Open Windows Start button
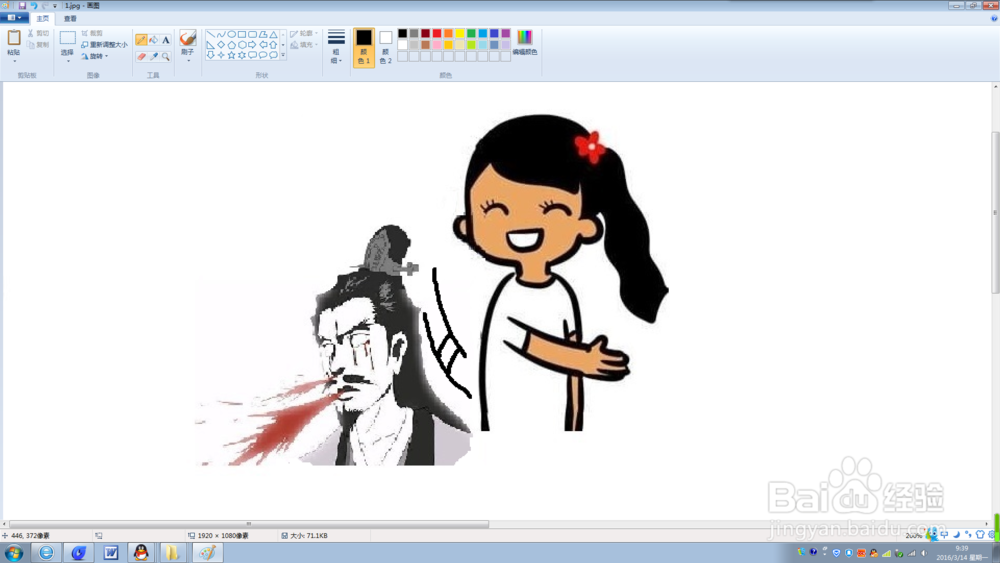Image resolution: width=1000 pixels, height=563 pixels. (x=13, y=553)
